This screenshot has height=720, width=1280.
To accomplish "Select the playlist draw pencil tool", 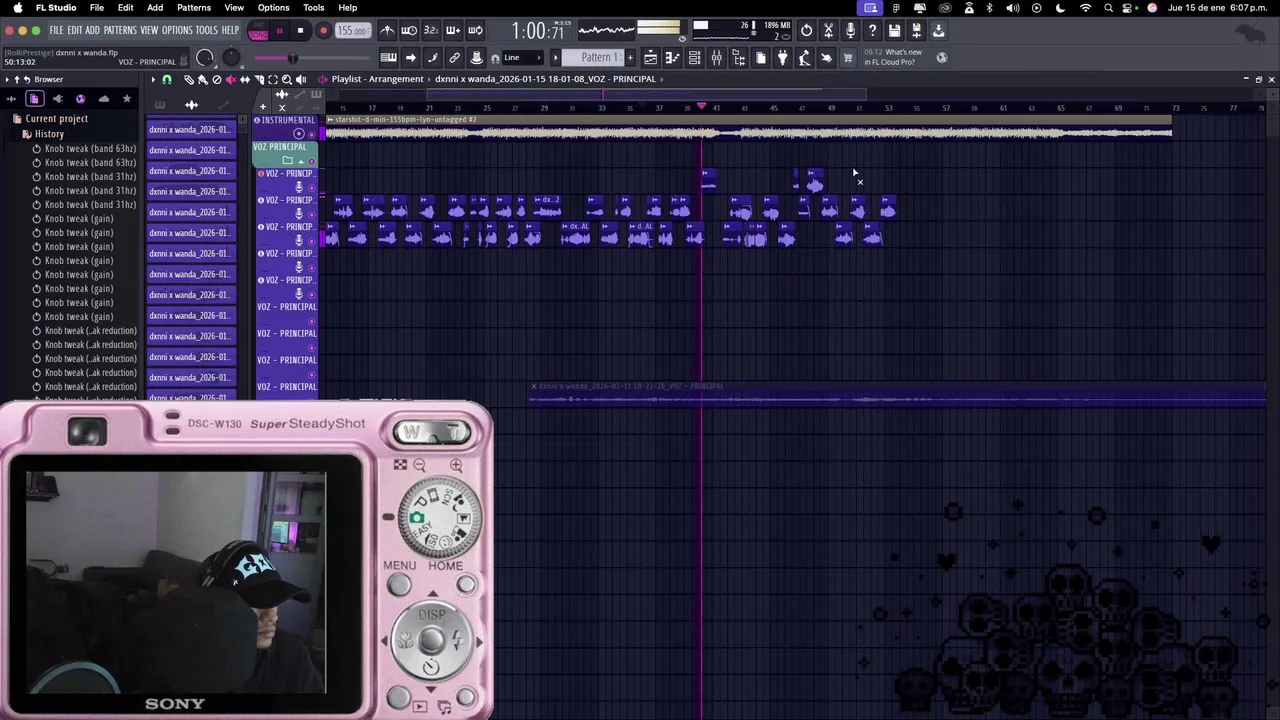I will point(189,79).
